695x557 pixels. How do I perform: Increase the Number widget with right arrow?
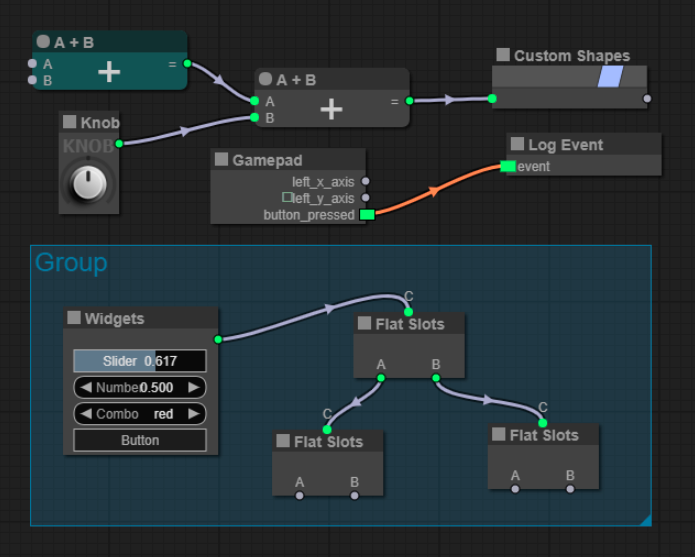point(194,387)
